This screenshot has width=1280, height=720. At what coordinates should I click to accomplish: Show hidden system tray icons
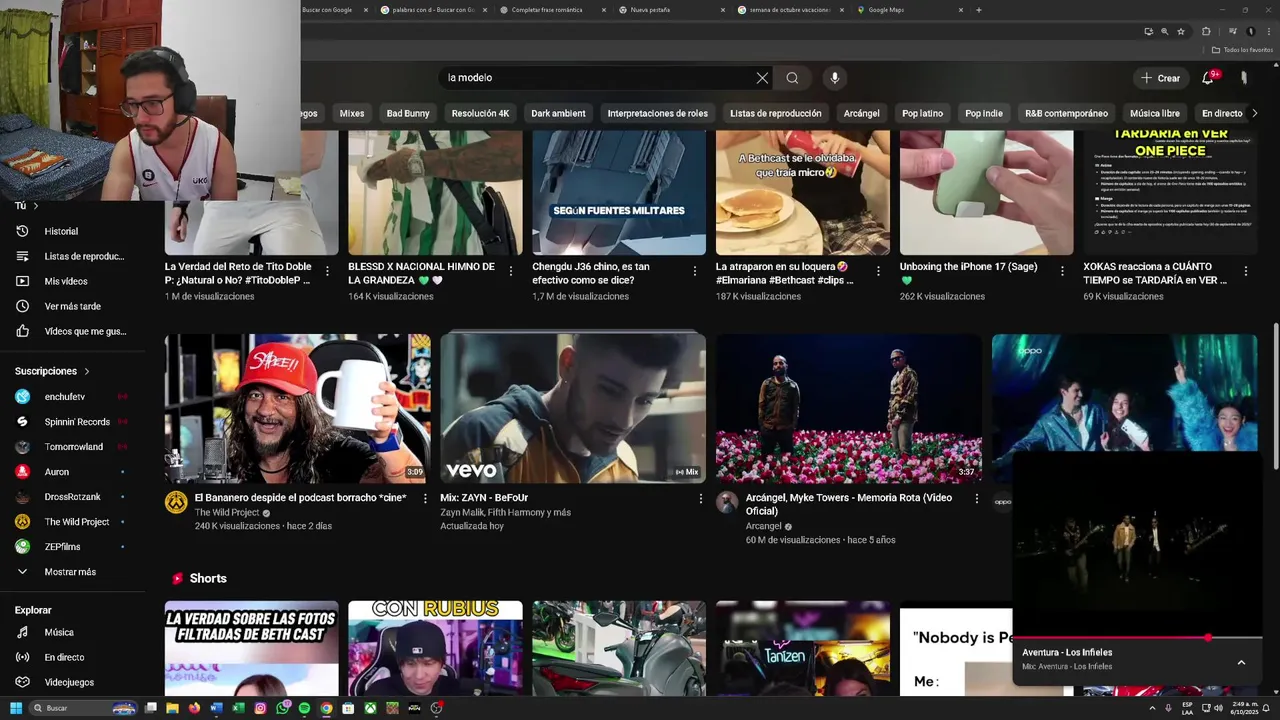[x=1154, y=708]
